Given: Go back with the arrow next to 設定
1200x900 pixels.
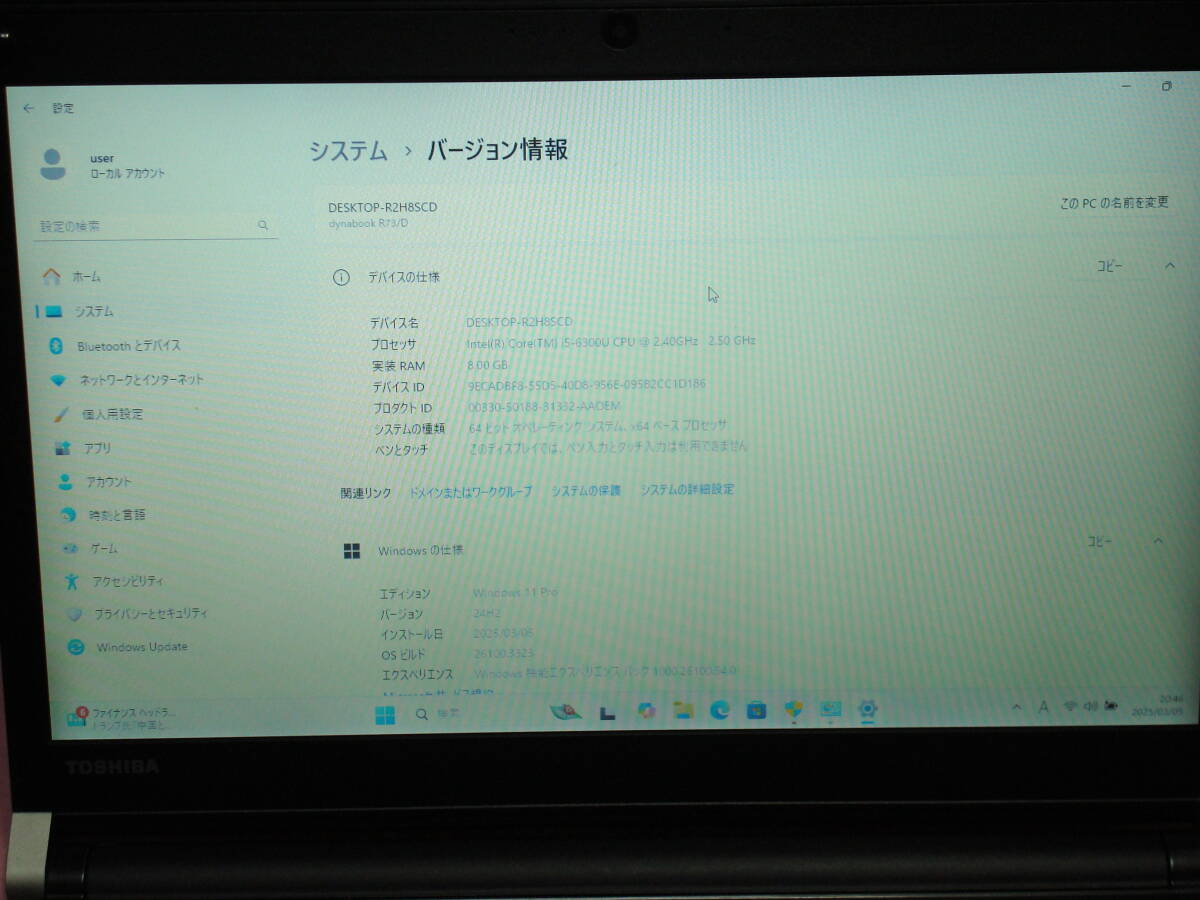Looking at the screenshot, I should 28,108.
